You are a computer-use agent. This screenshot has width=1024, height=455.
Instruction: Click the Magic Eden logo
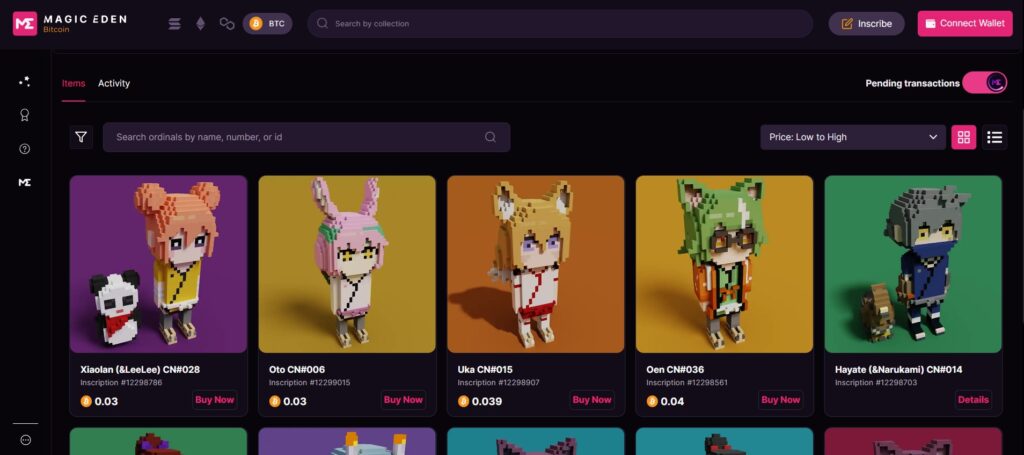pyautogui.click(x=69, y=24)
